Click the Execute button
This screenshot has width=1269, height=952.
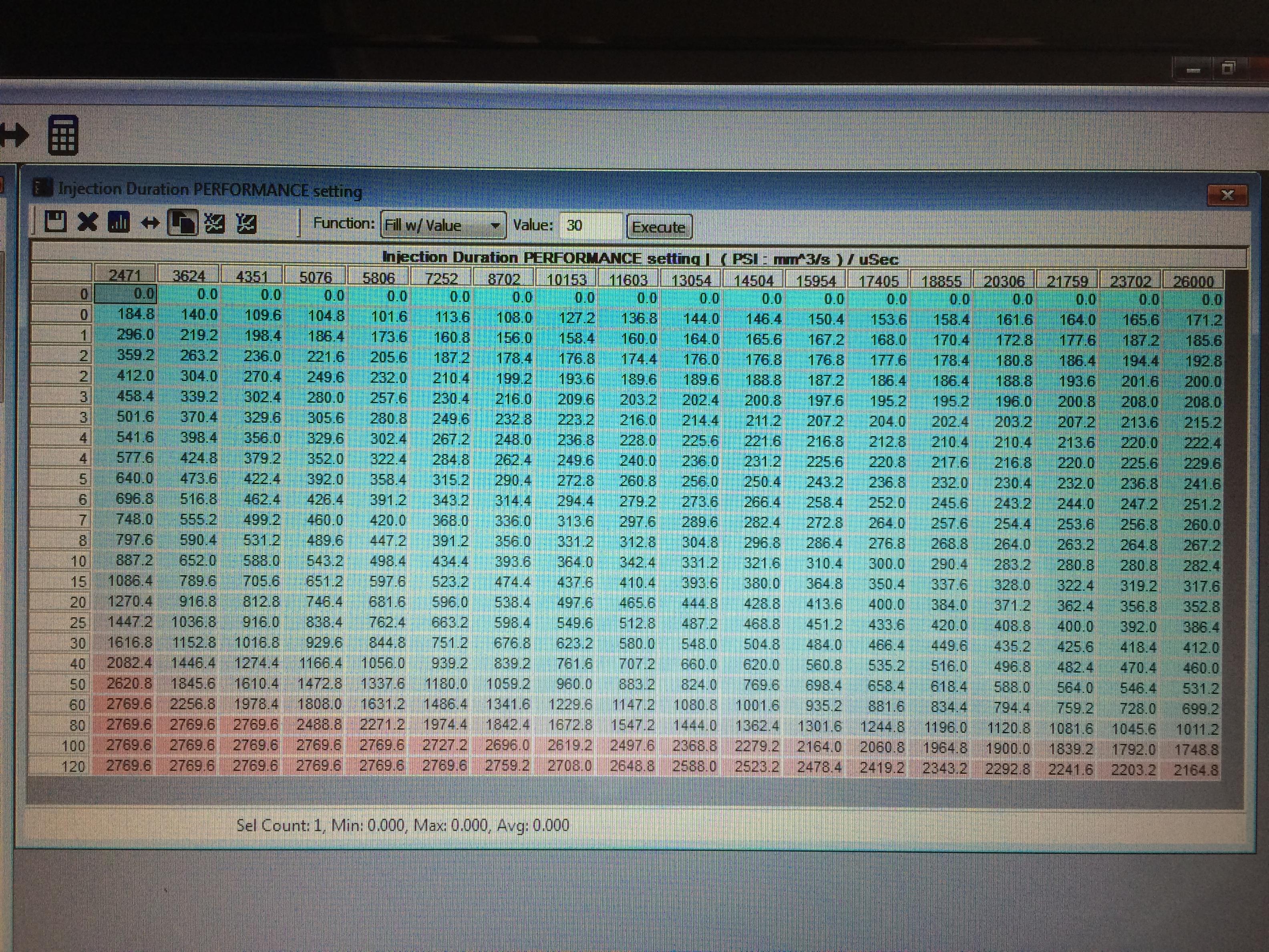659,227
